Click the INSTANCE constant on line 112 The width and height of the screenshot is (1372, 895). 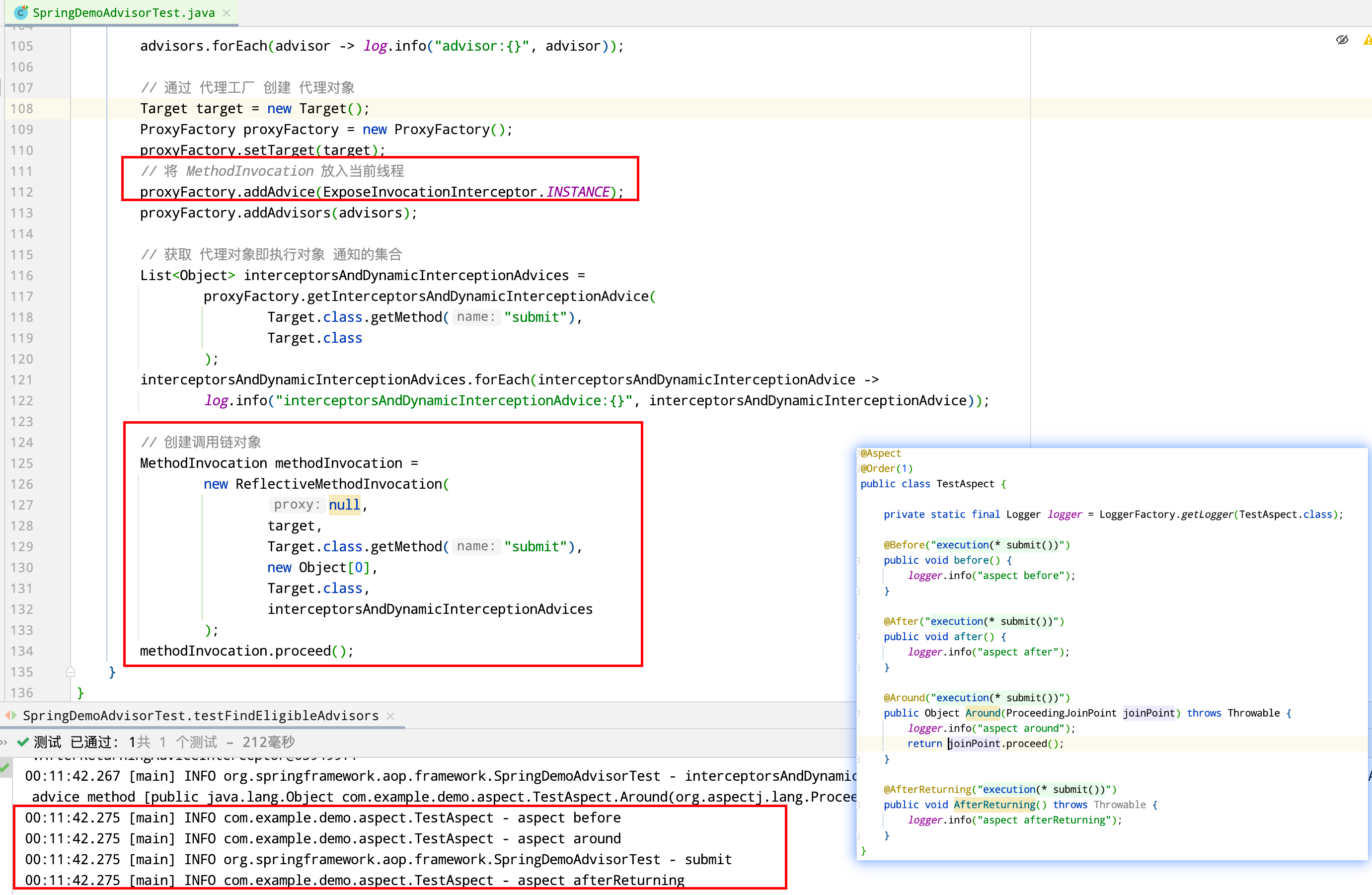(x=578, y=192)
